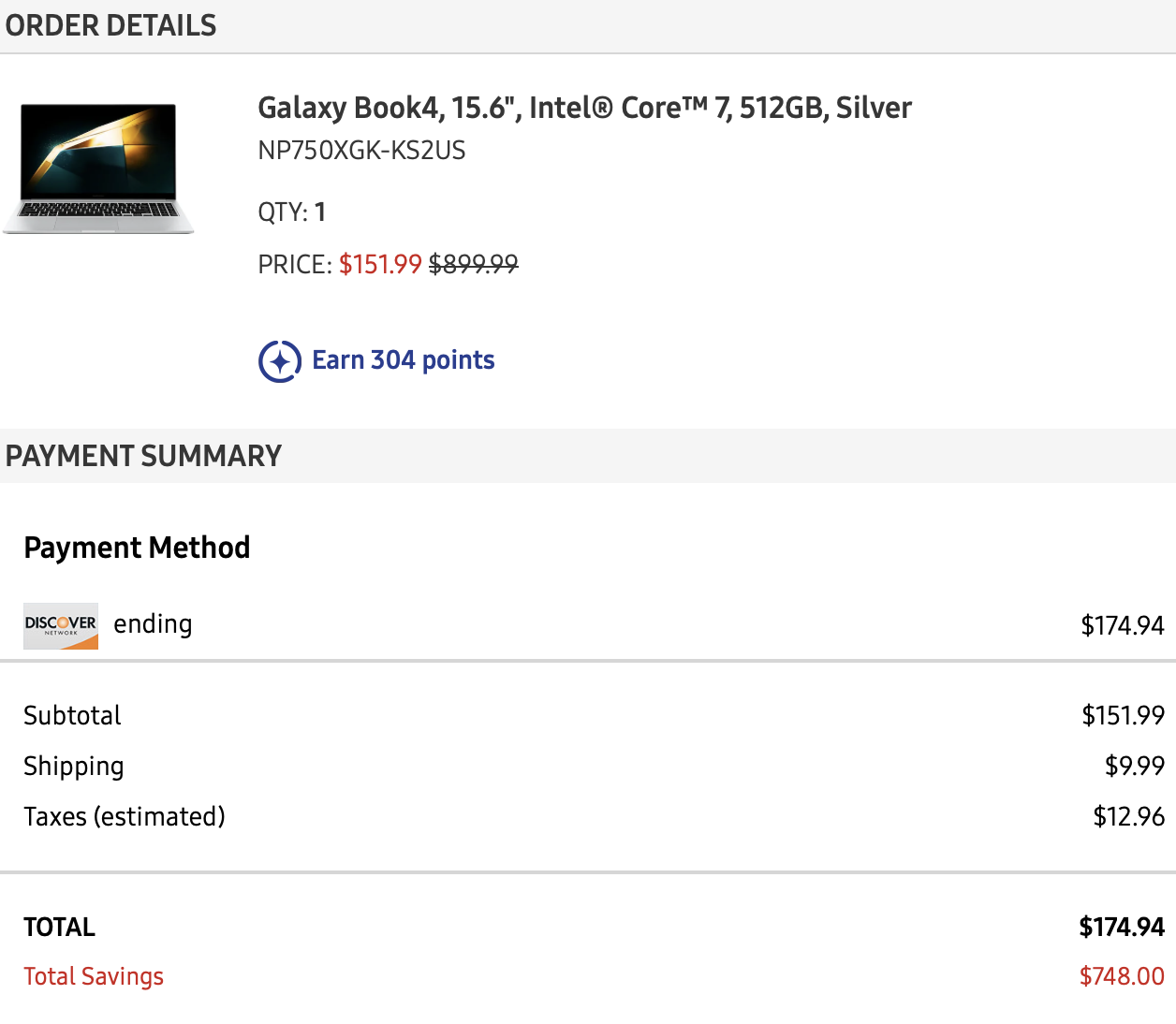
Task: Click the Payment Method heading
Action: [x=137, y=548]
